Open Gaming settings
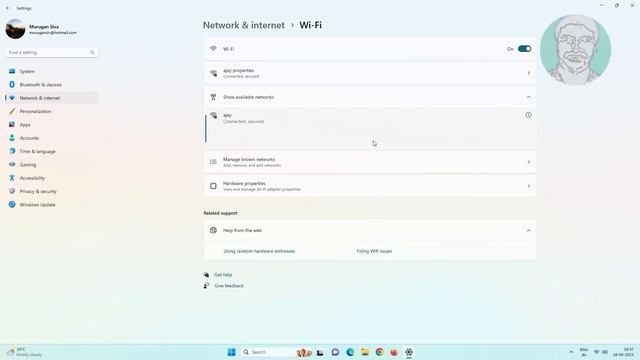This screenshot has width=640, height=360. pyautogui.click(x=52, y=164)
